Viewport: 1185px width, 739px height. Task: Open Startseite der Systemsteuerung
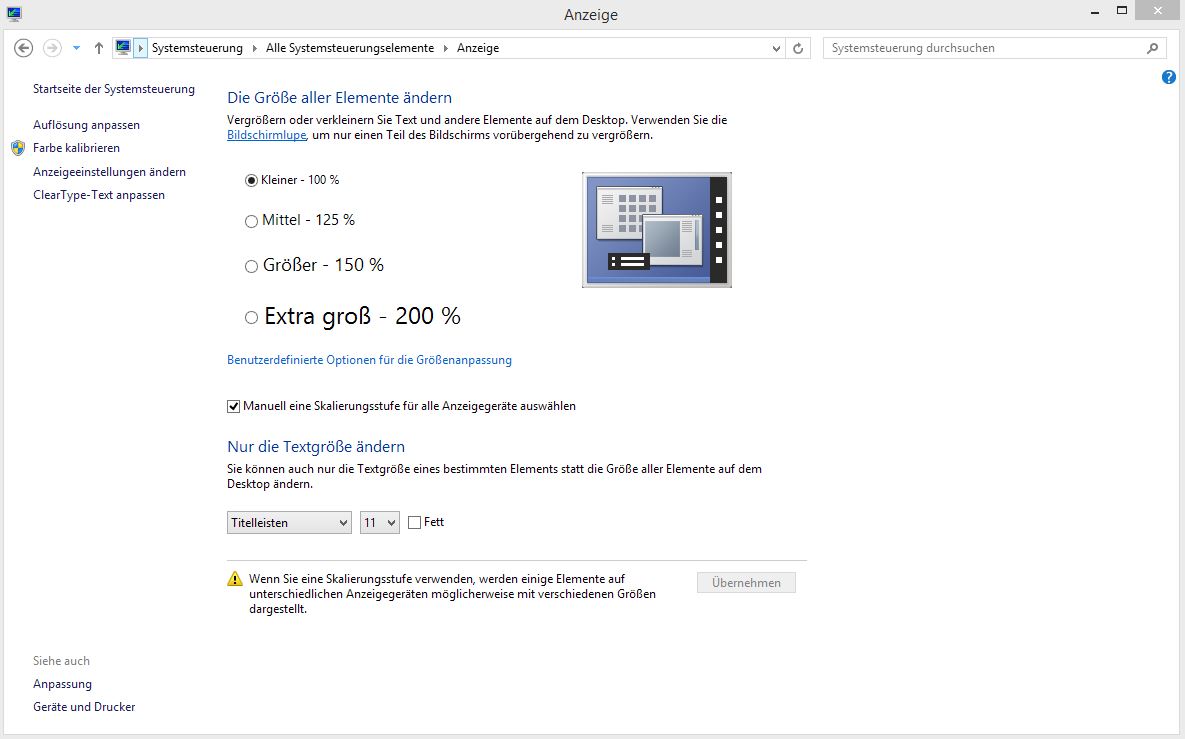114,88
